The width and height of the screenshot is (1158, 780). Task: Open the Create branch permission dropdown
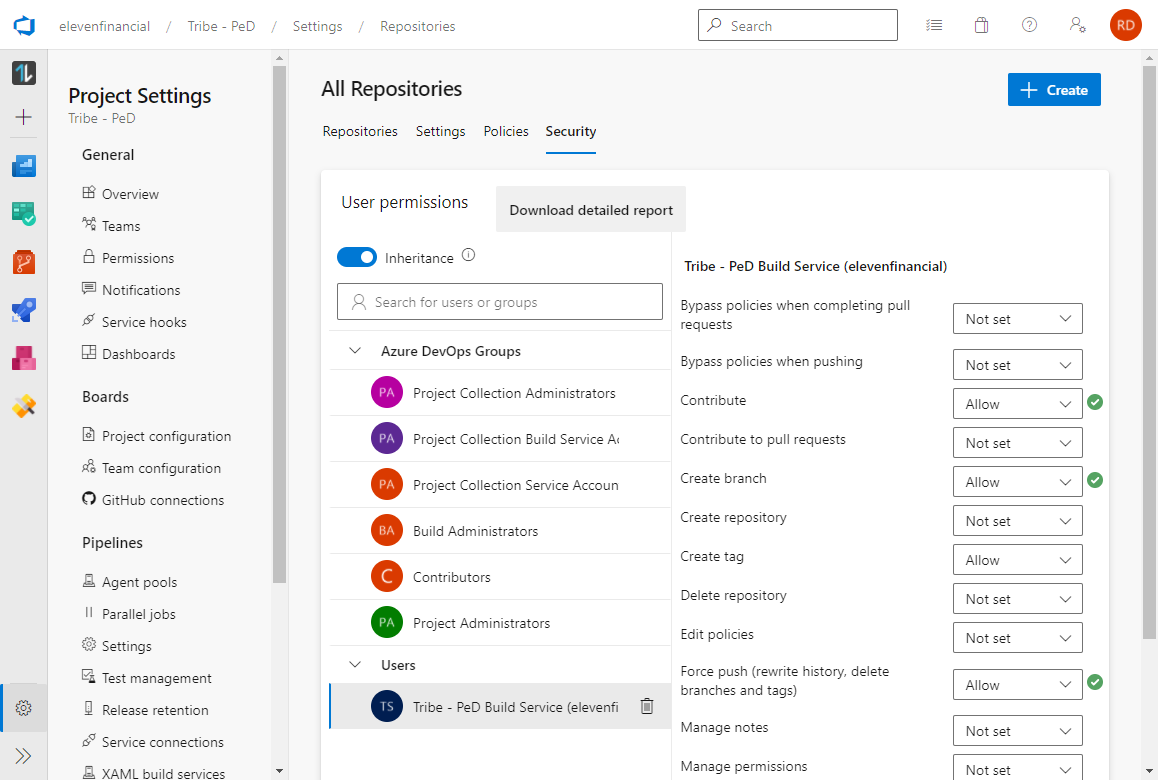click(x=1018, y=482)
